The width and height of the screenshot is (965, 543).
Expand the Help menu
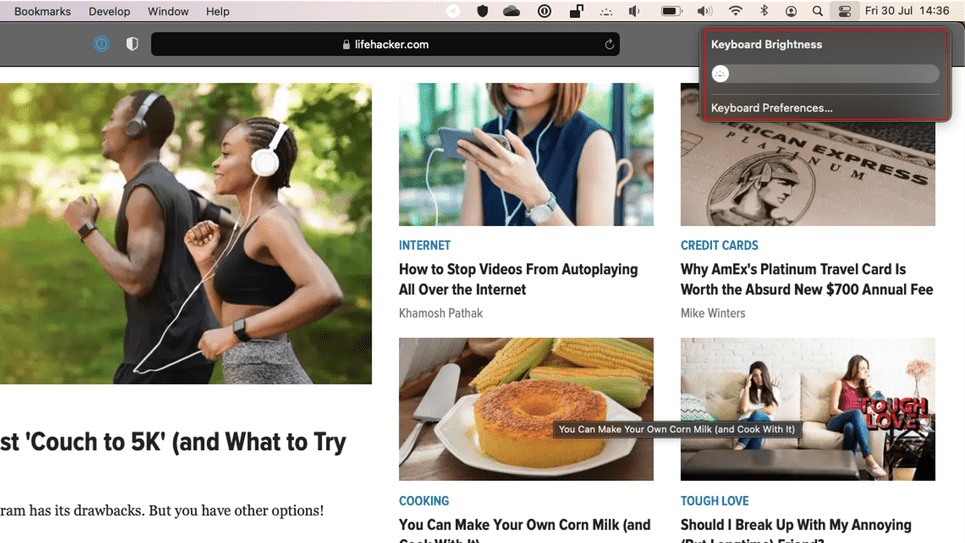click(x=217, y=11)
